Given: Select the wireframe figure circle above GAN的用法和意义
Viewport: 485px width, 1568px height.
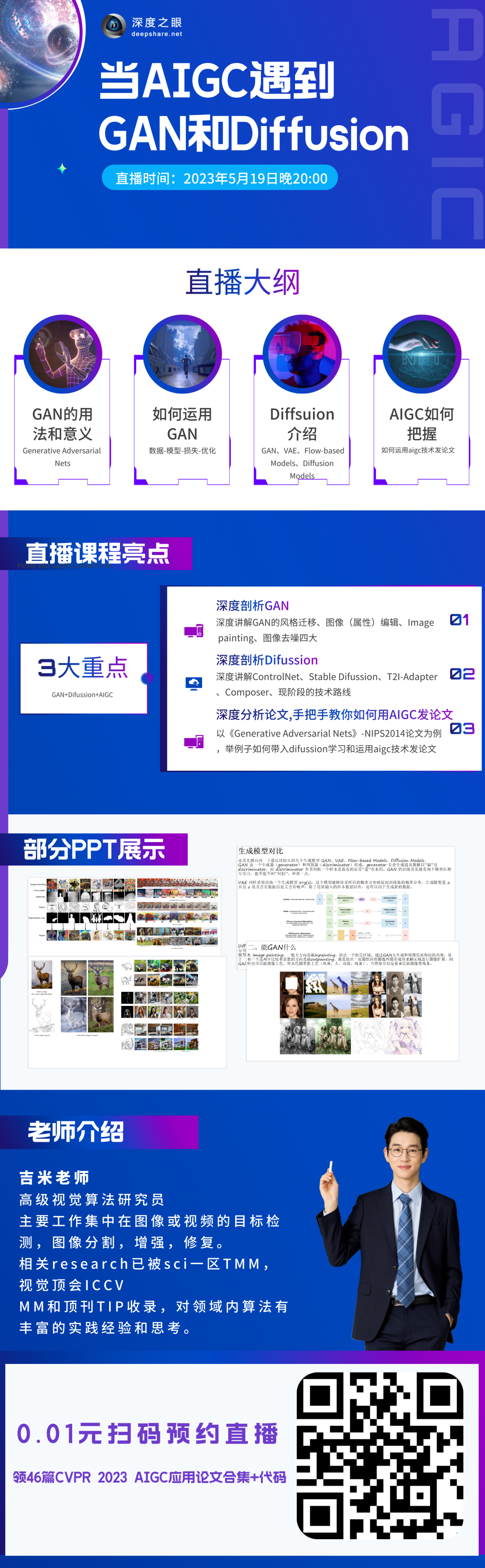Looking at the screenshot, I should coord(62,354).
